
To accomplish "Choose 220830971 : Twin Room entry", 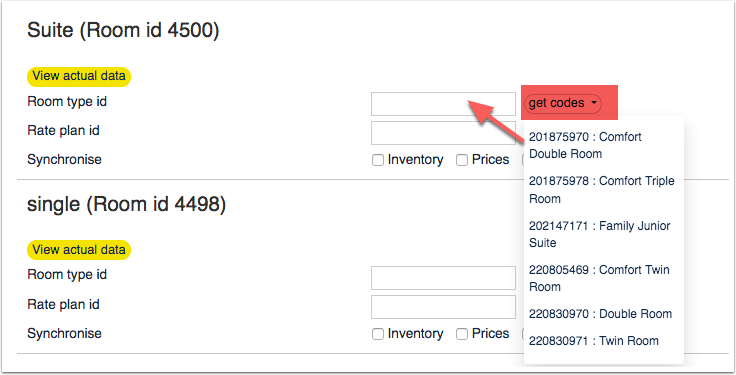I will click(593, 341).
